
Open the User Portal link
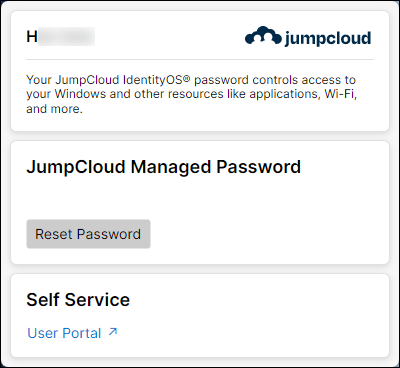pyautogui.click(x=64, y=333)
